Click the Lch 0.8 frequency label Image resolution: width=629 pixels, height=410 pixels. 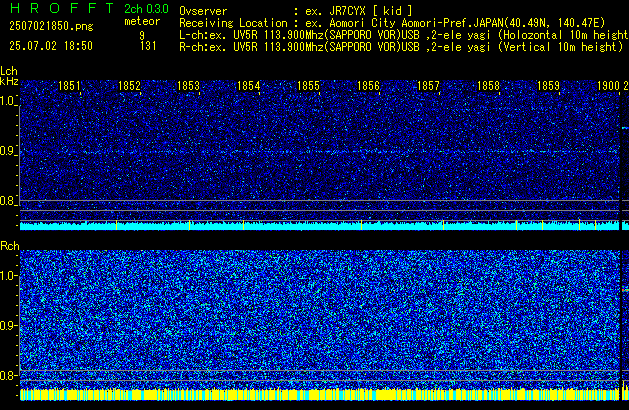(x=8, y=201)
